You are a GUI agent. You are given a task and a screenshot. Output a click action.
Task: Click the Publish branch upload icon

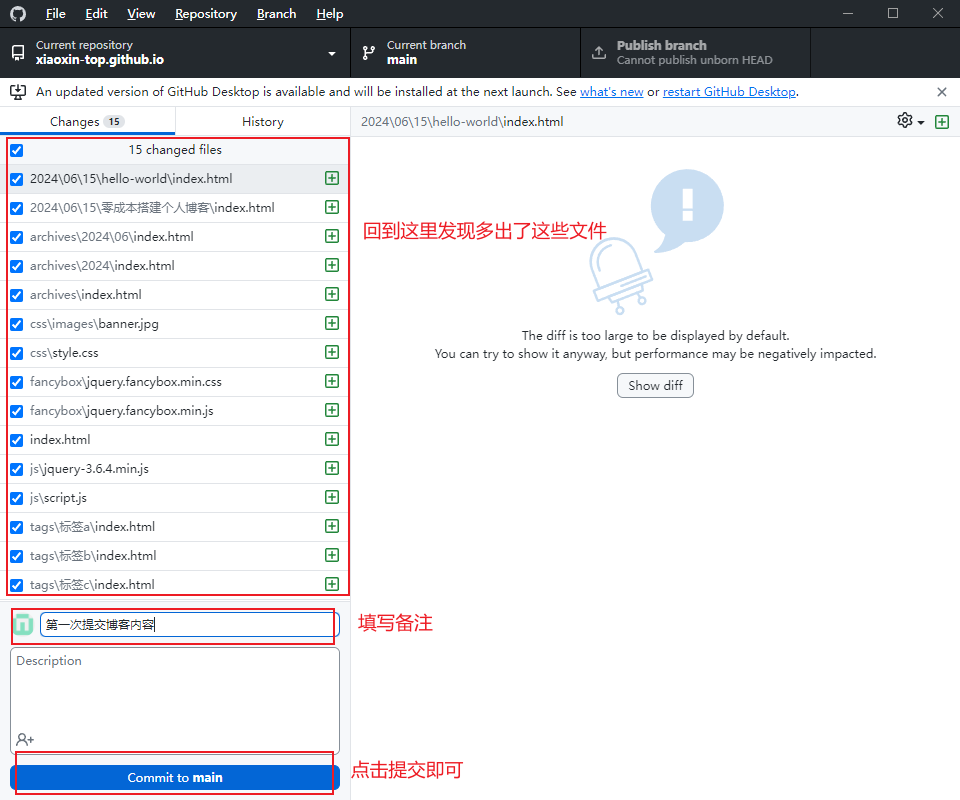599,52
